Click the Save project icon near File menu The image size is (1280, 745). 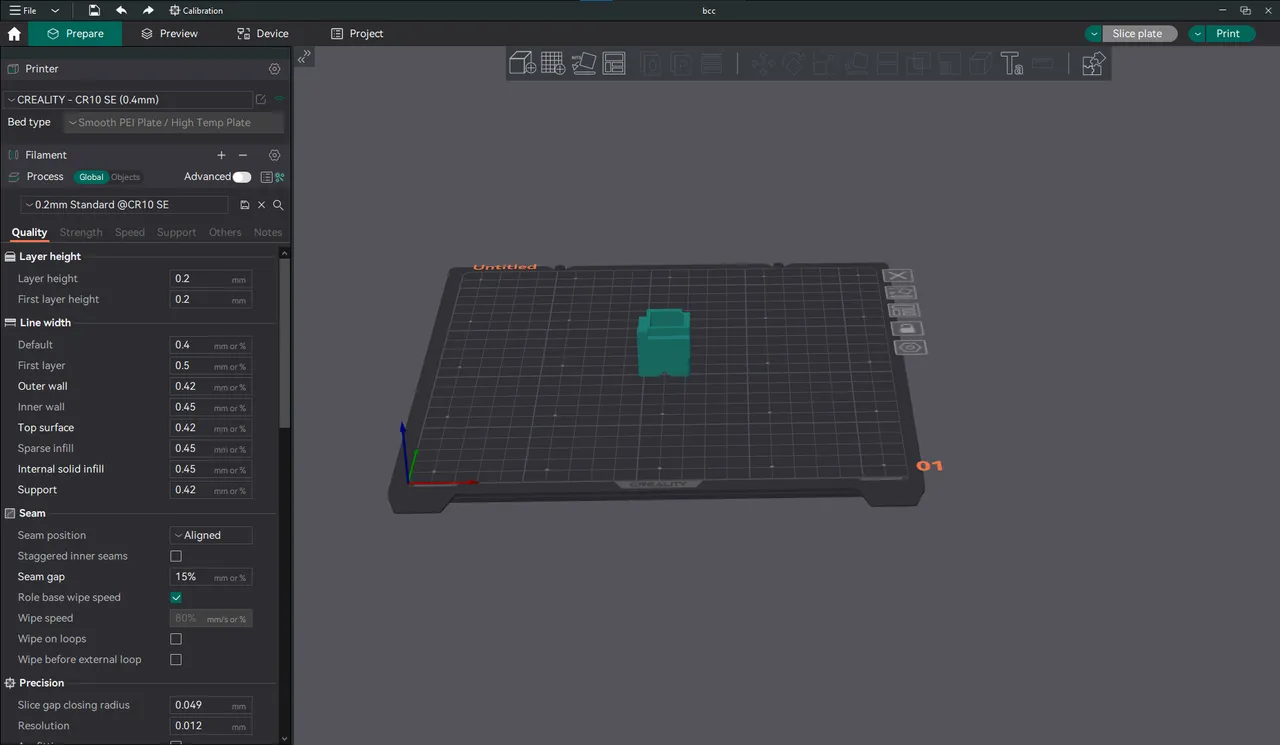point(94,10)
